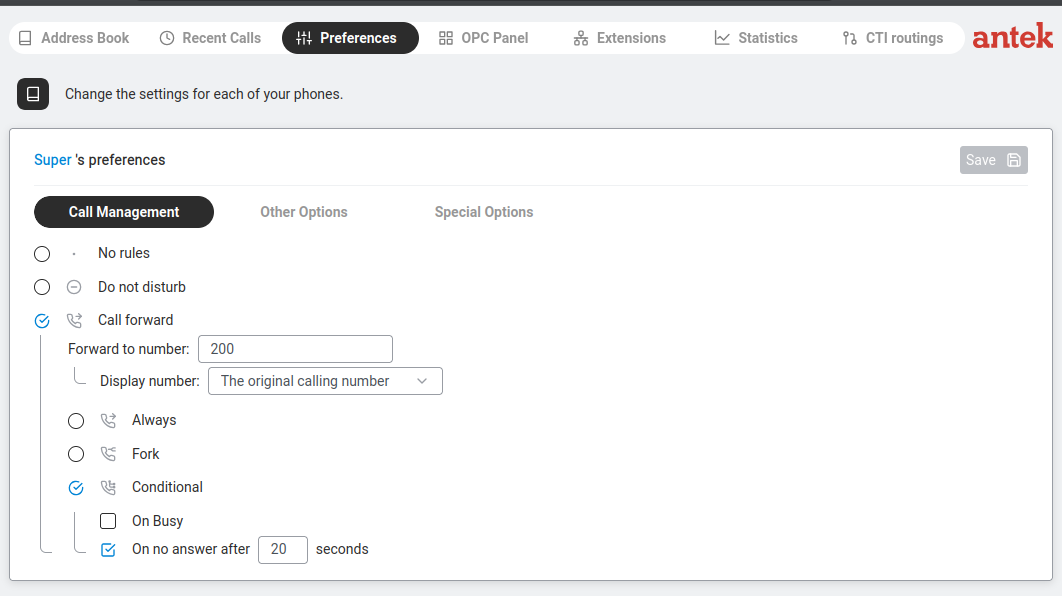1062x596 pixels.
Task: Select the Always forwarding radio button
Action: [76, 421]
